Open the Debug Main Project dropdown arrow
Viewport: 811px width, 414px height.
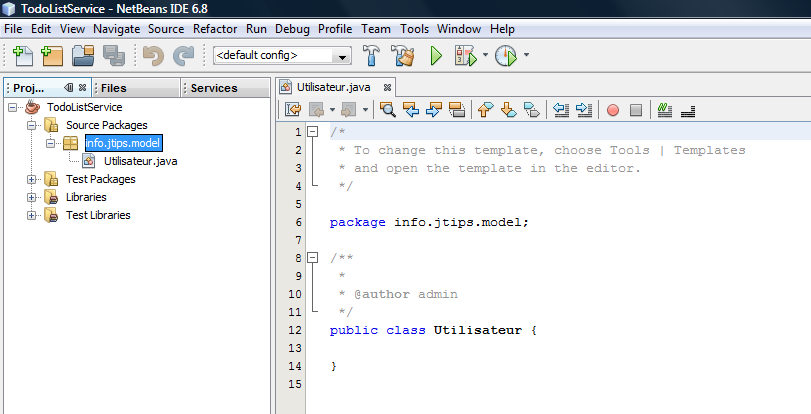(x=485, y=54)
